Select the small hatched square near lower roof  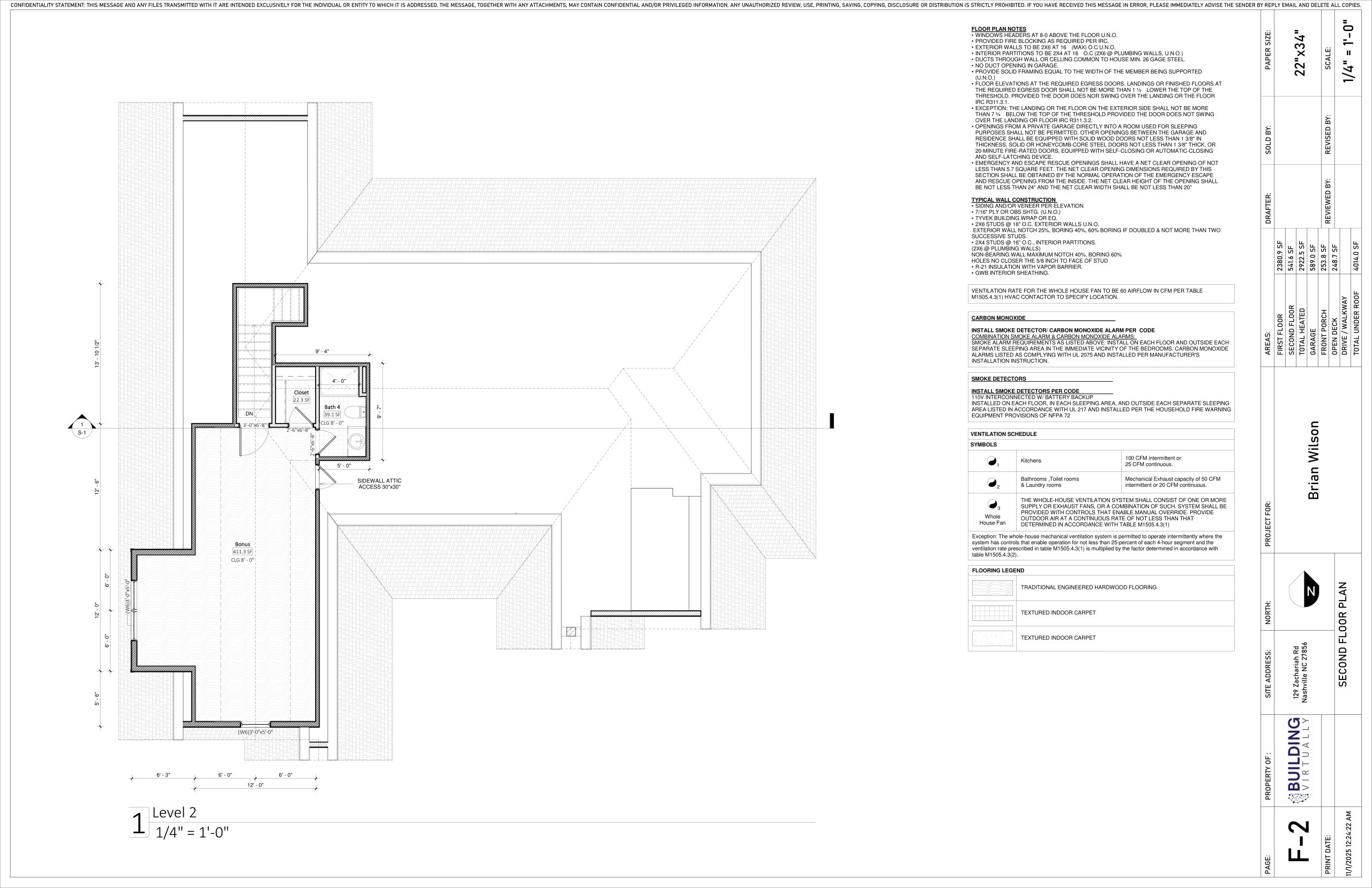[570, 632]
